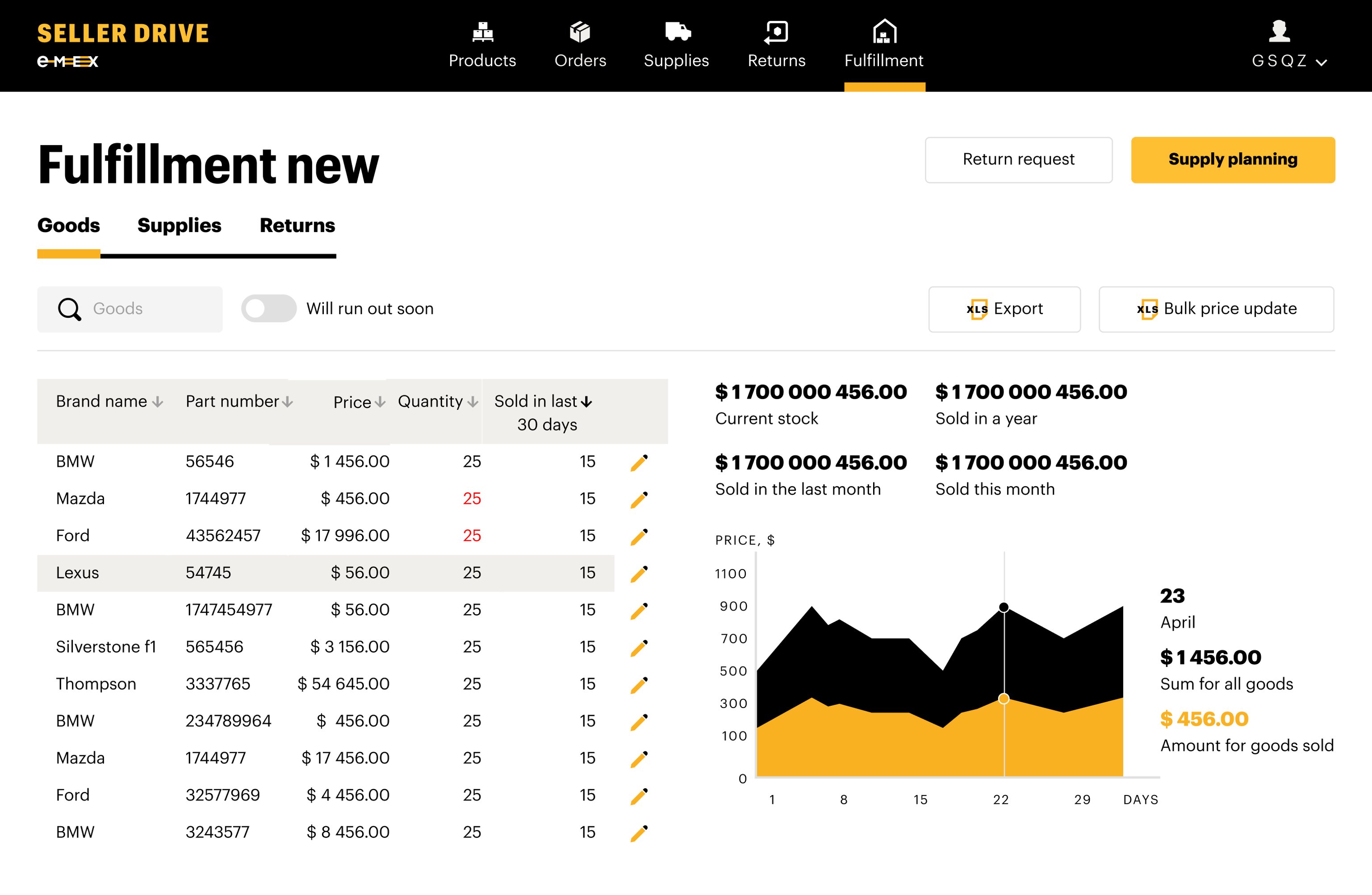Edit the Lexus 54745 row pencil
Screen dimensions: 1372x895
click(x=639, y=574)
